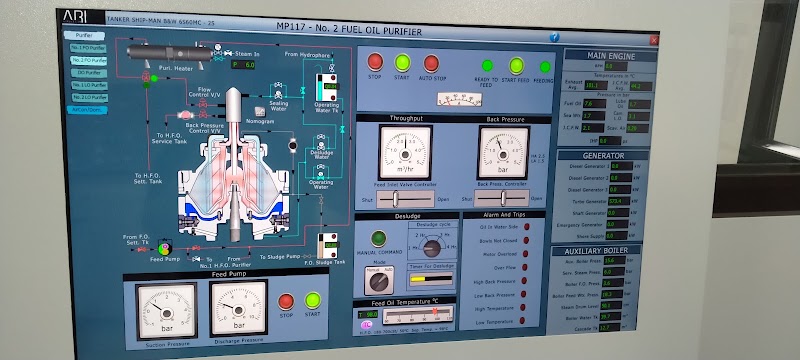The height and width of the screenshot is (360, 800).
Task: Open the Nomogram chart icon
Action: pos(260,112)
